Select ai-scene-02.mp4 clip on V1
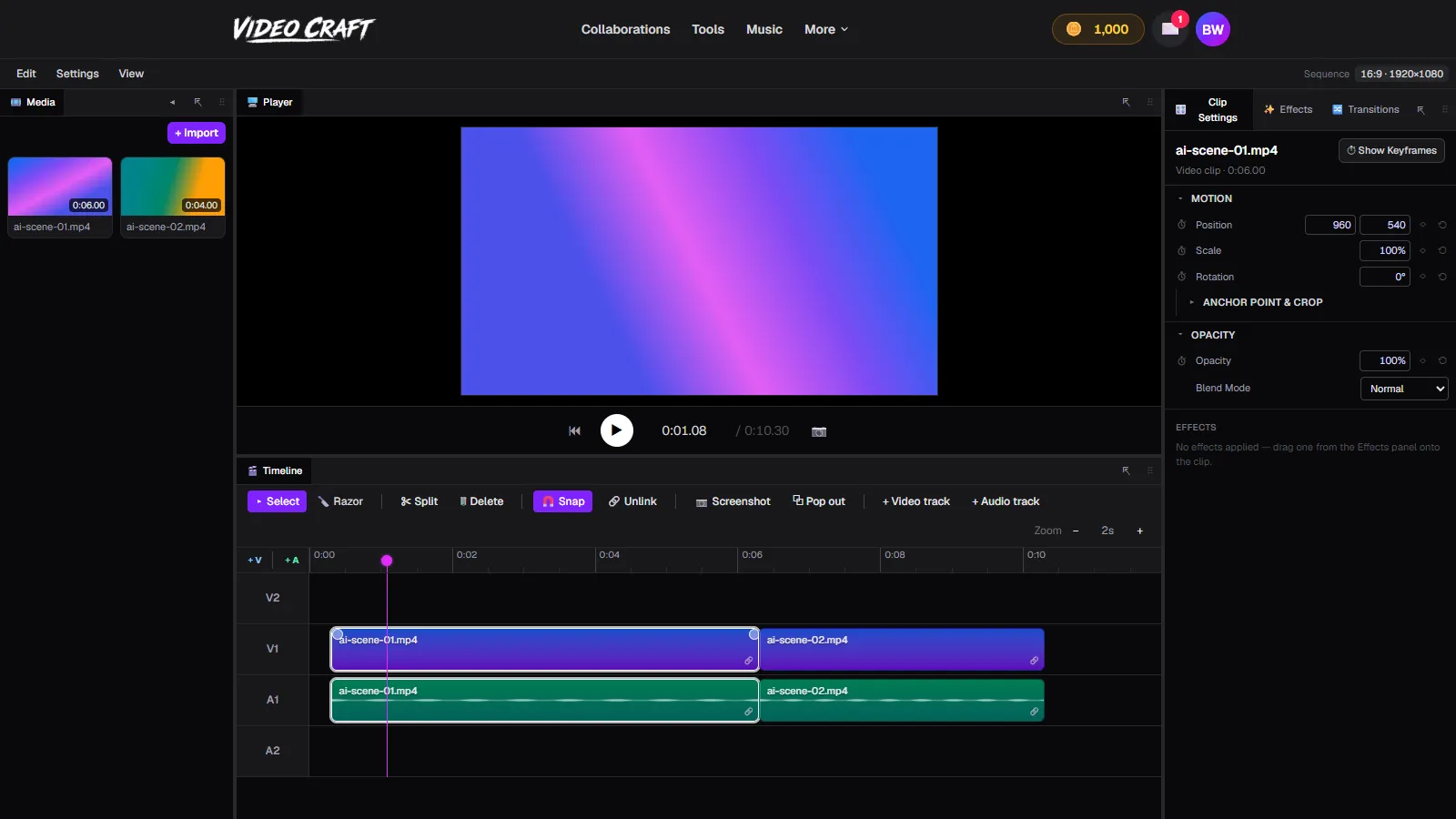 click(x=902, y=650)
